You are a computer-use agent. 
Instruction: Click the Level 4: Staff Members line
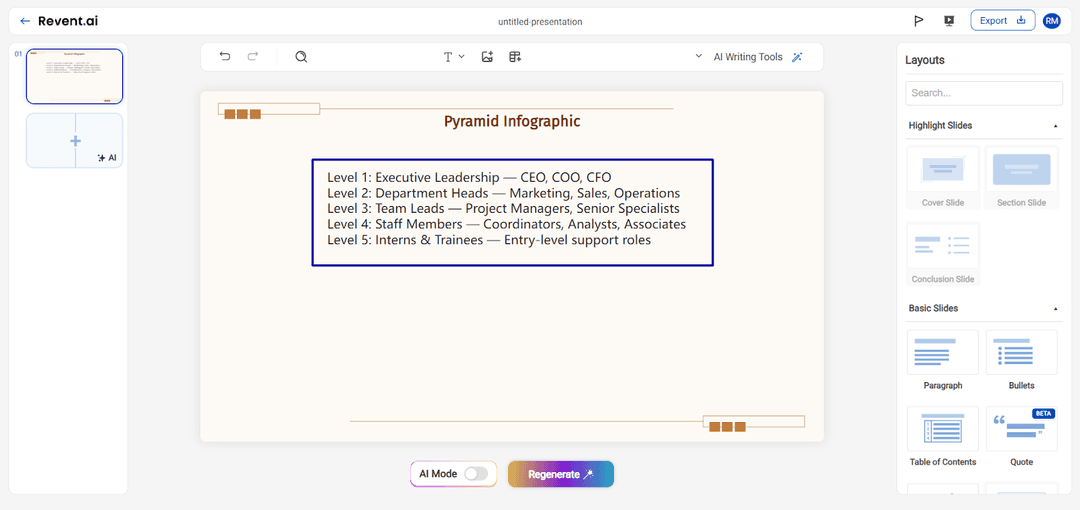tap(506, 225)
